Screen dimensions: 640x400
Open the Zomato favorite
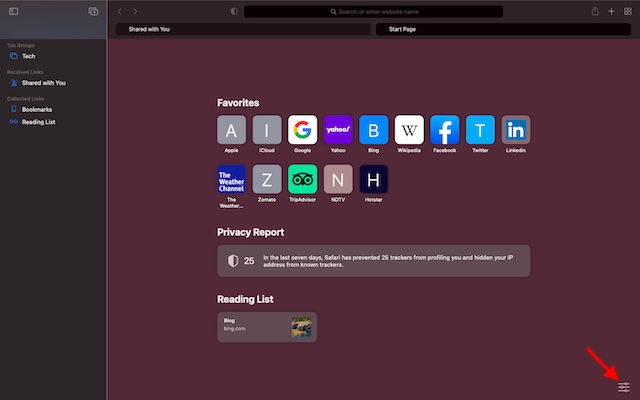267,179
